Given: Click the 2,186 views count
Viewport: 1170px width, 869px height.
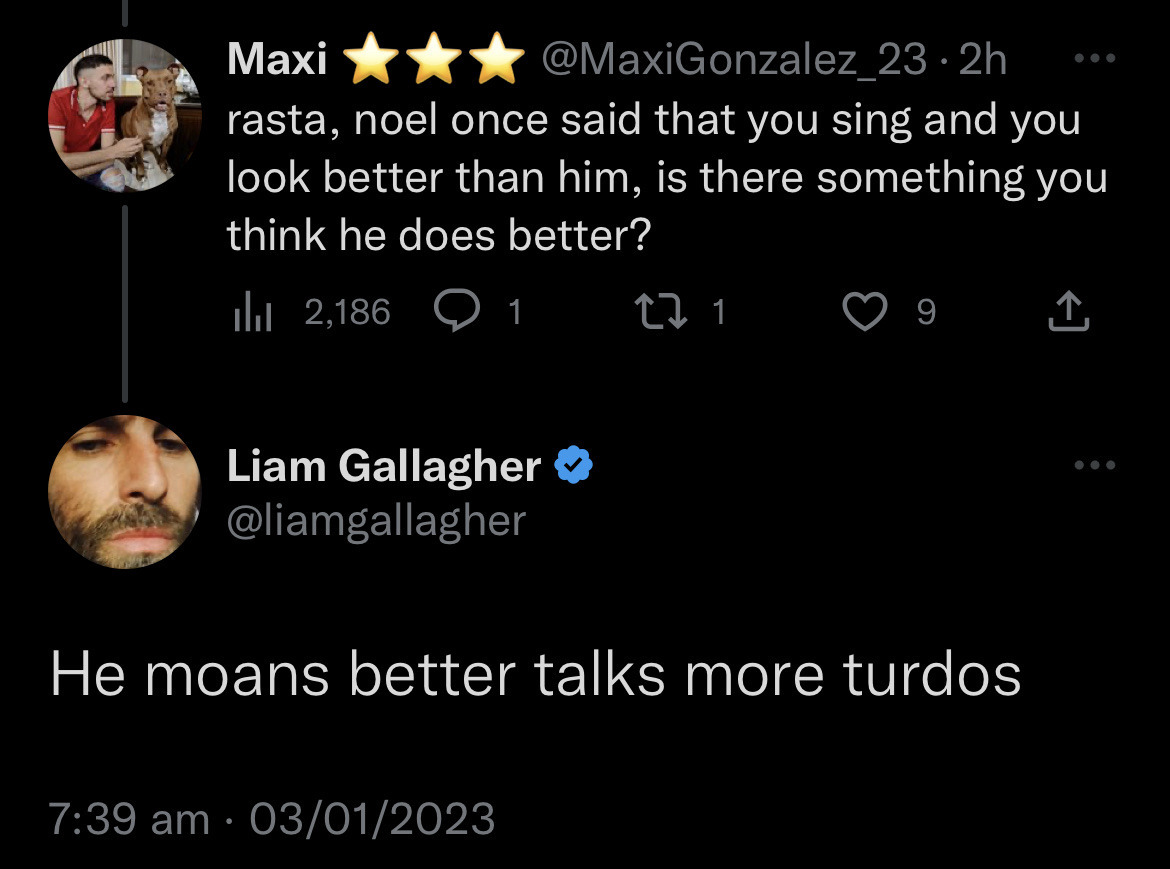Looking at the screenshot, I should pos(347,312).
